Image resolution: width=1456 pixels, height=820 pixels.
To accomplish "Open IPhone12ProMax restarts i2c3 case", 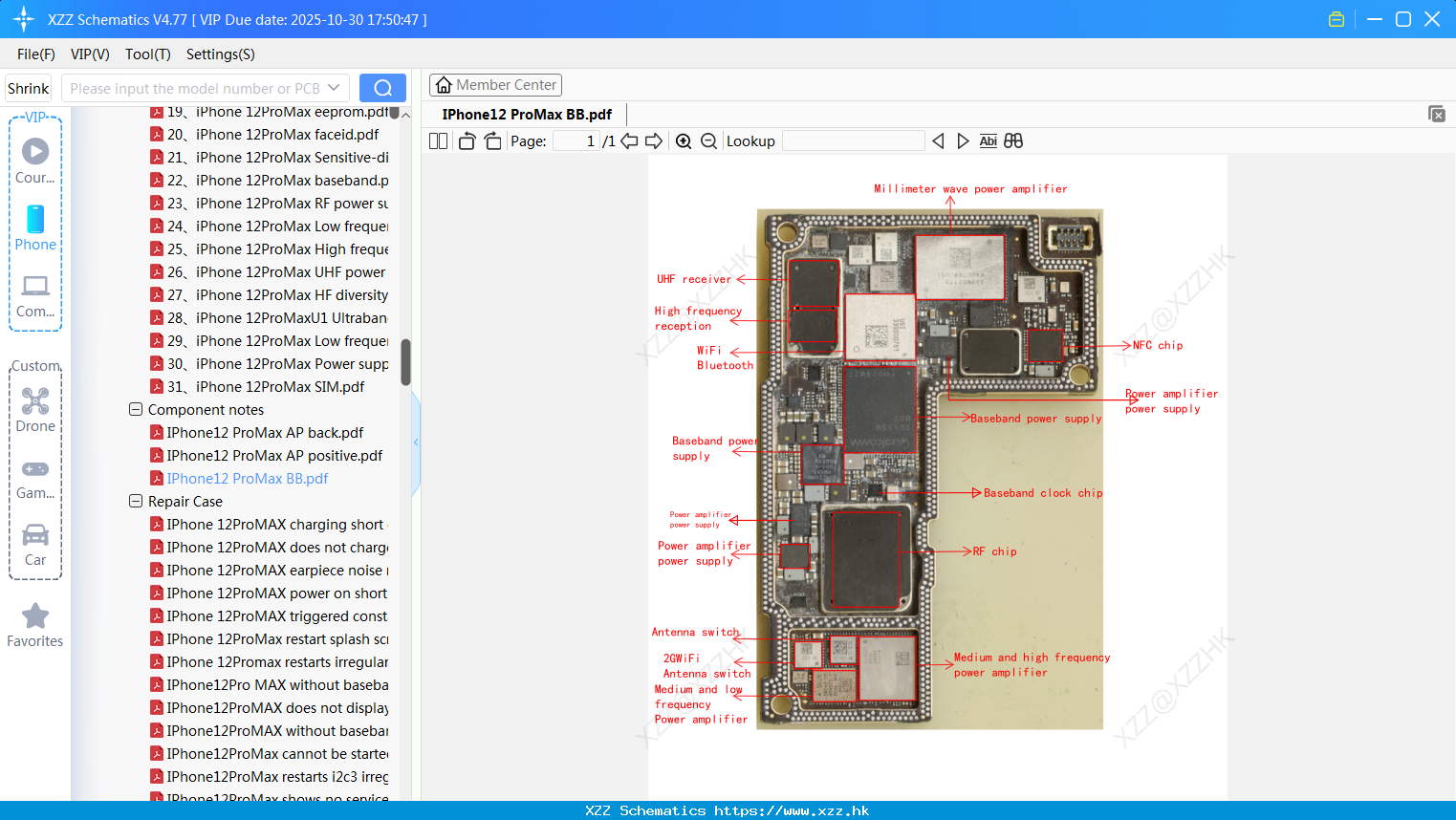I will coord(269,777).
